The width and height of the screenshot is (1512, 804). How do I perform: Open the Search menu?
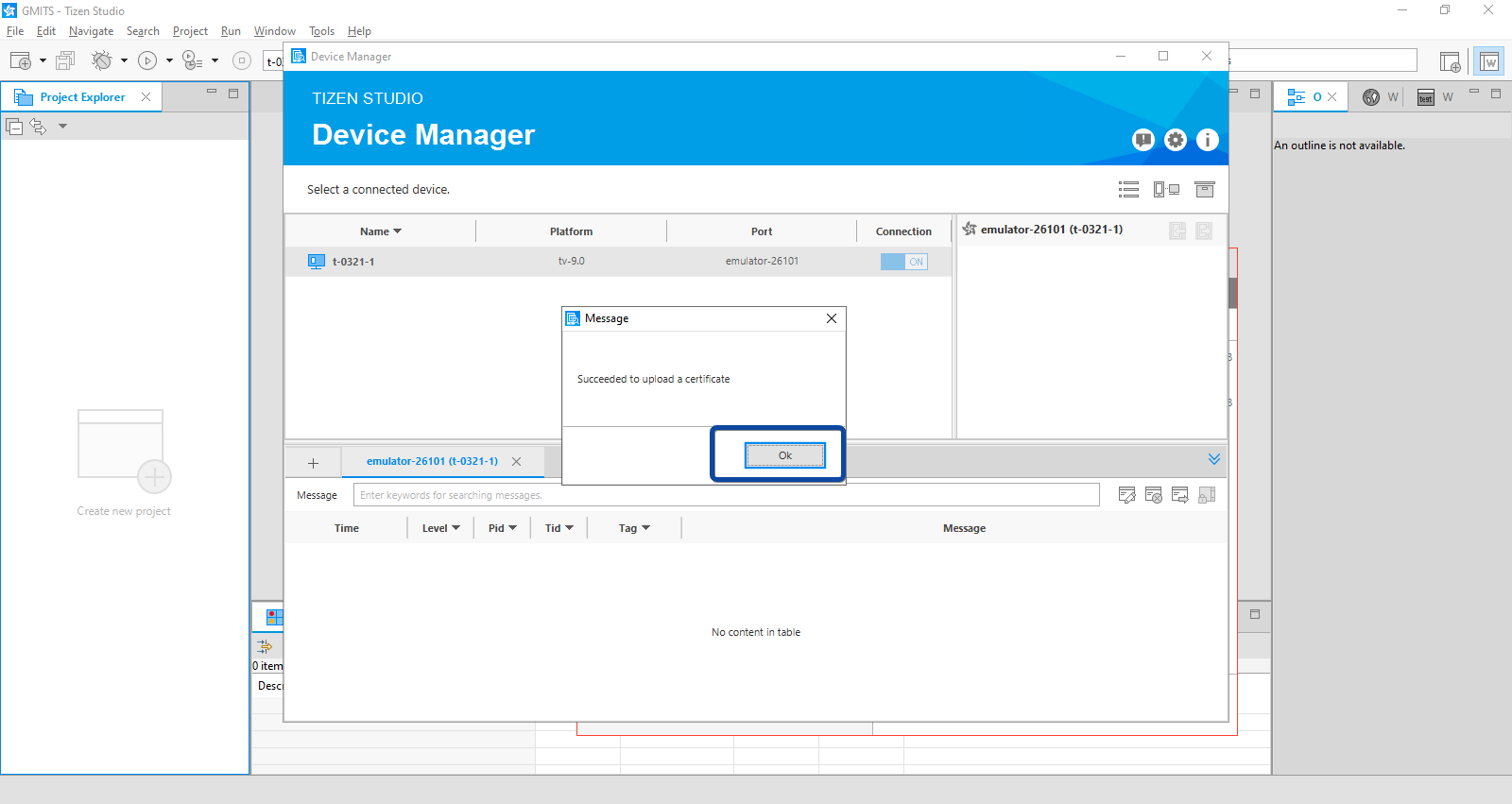(143, 31)
